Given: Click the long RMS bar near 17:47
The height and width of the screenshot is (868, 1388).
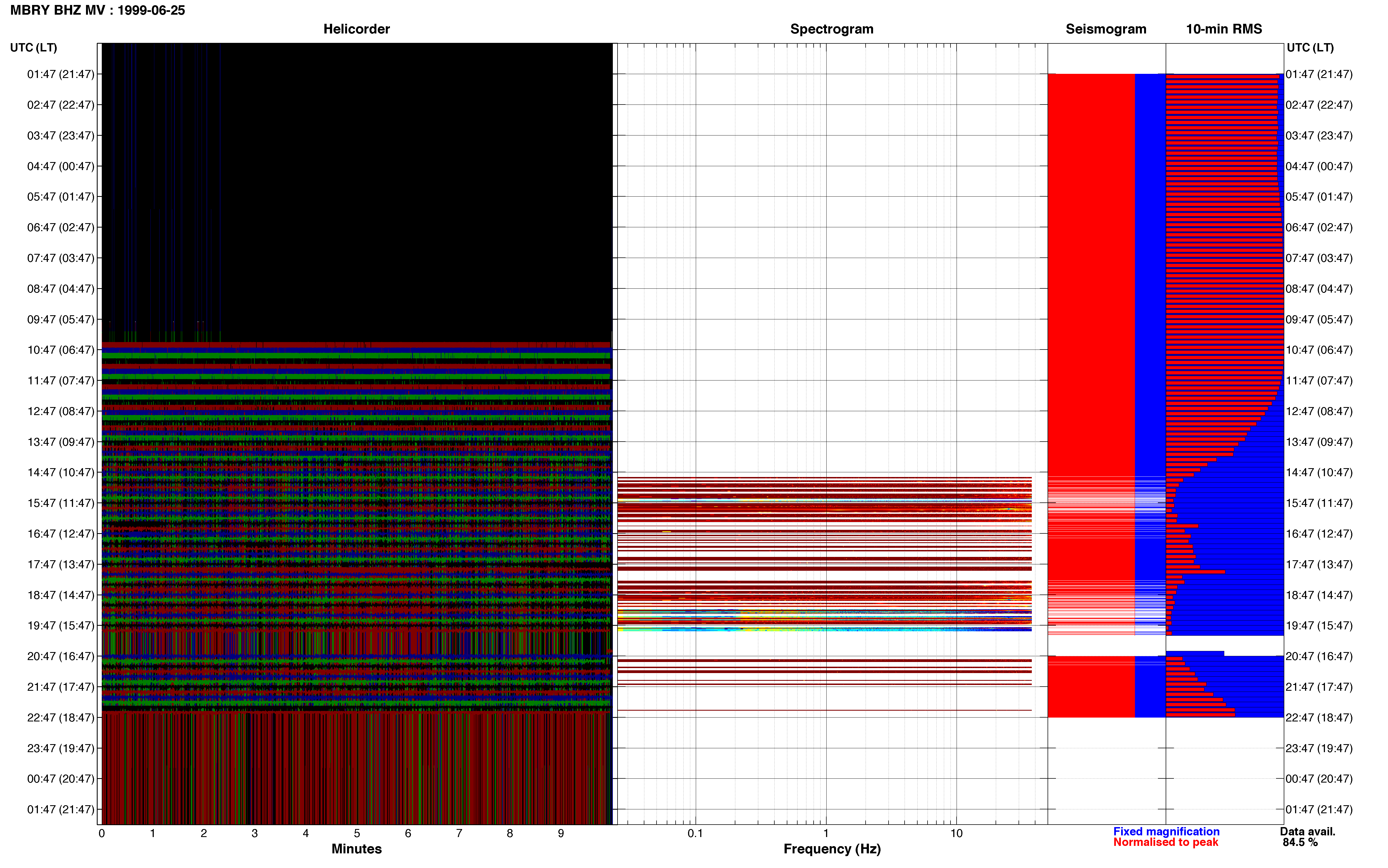Looking at the screenshot, I should [x=1195, y=572].
